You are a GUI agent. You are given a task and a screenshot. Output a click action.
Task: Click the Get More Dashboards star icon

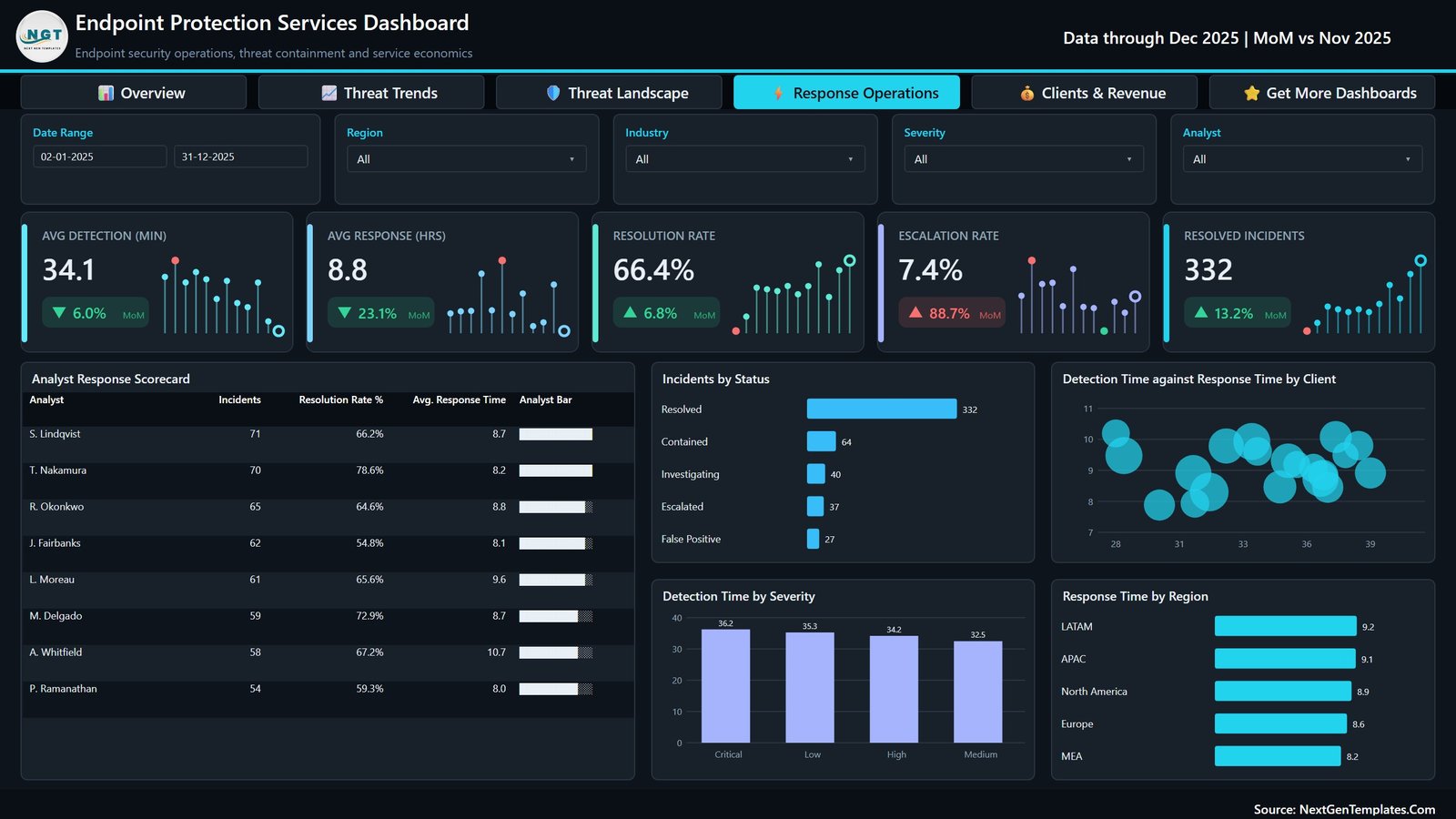coord(1252,93)
